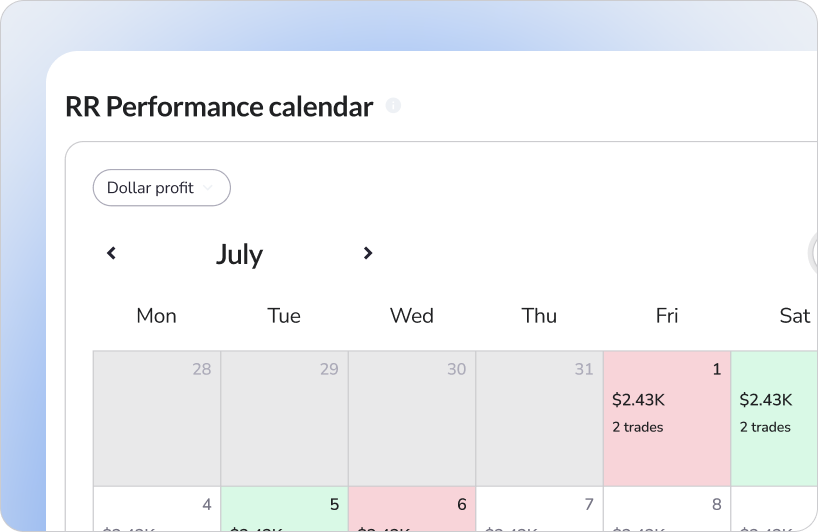Select greyed-out day 28 cell
The width and height of the screenshot is (818, 532).
(157, 419)
